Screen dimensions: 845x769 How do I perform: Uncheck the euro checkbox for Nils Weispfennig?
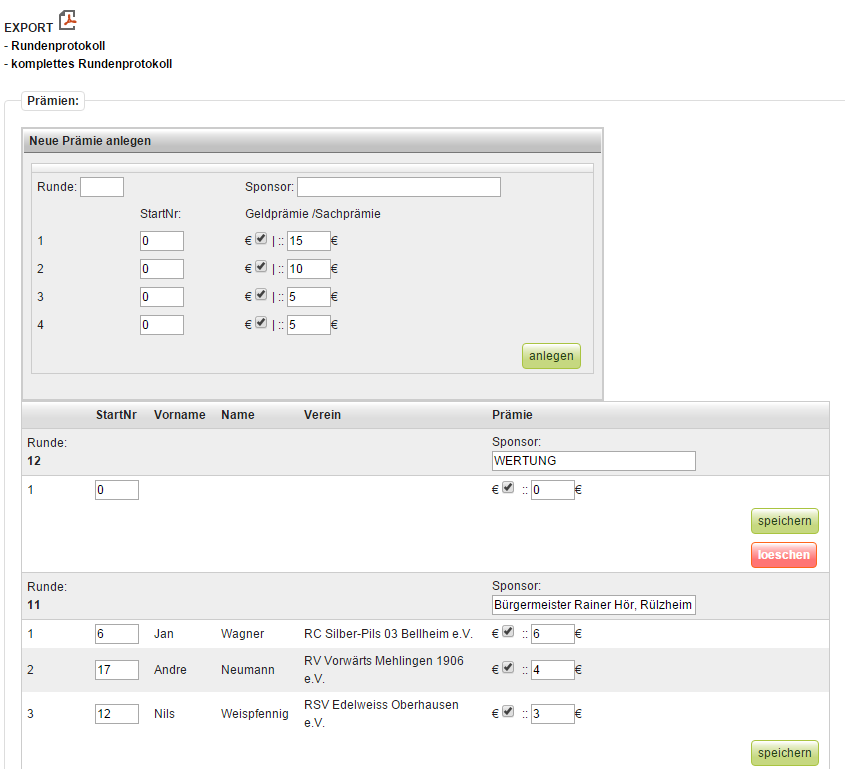508,712
